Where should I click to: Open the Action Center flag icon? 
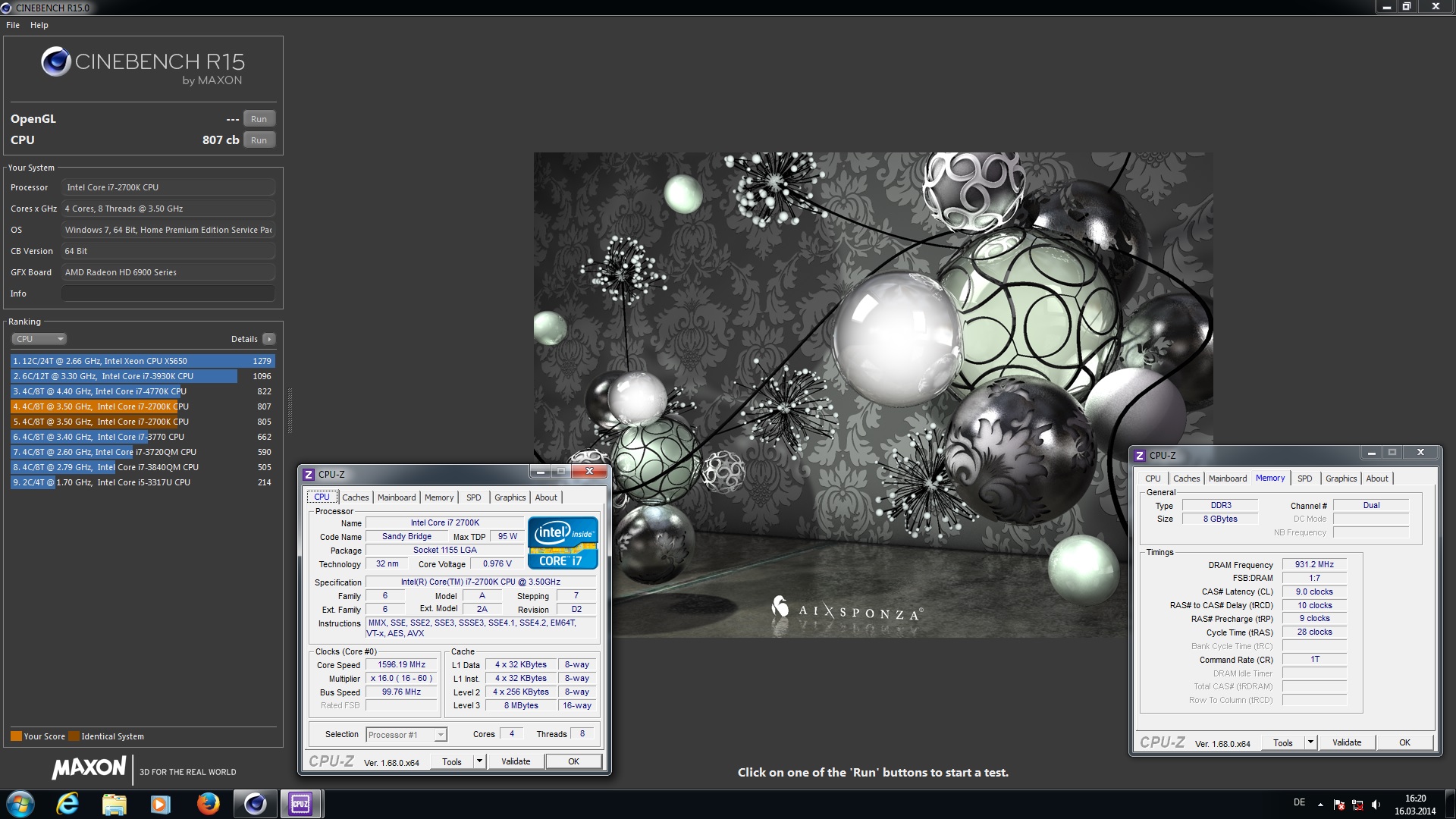(x=1339, y=805)
